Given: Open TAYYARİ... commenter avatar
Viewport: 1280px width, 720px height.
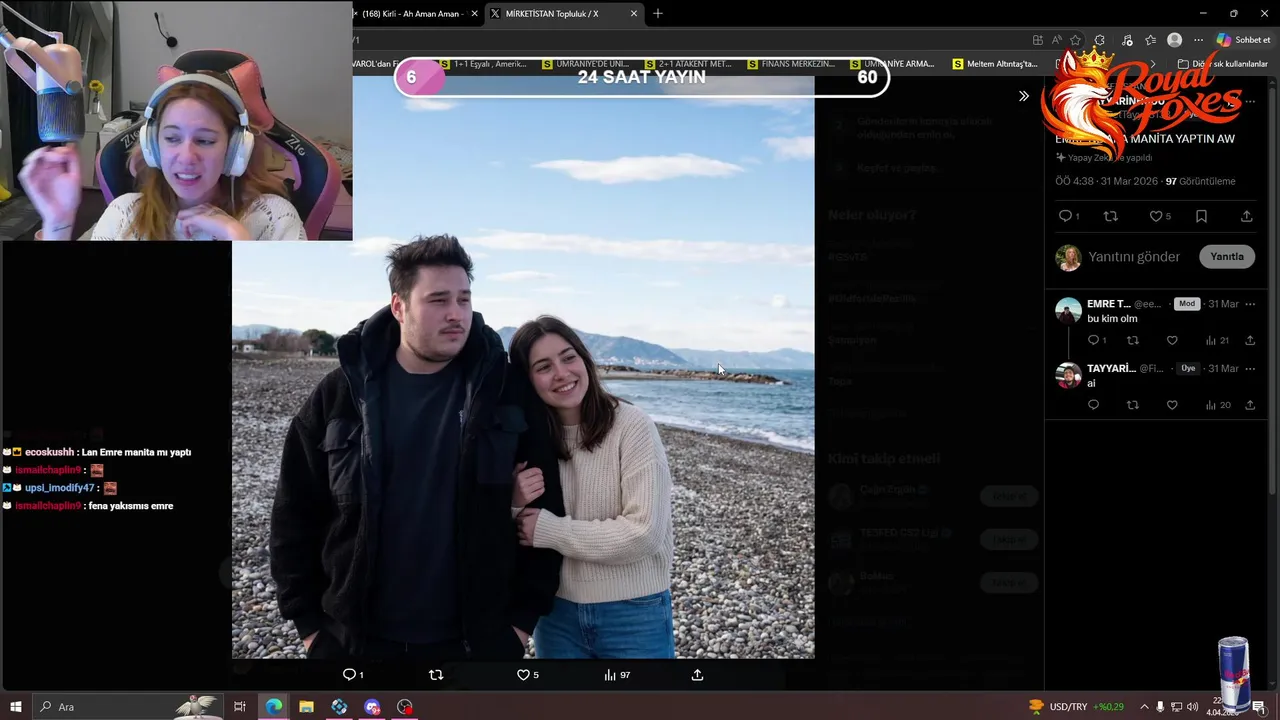Looking at the screenshot, I should [1068, 375].
